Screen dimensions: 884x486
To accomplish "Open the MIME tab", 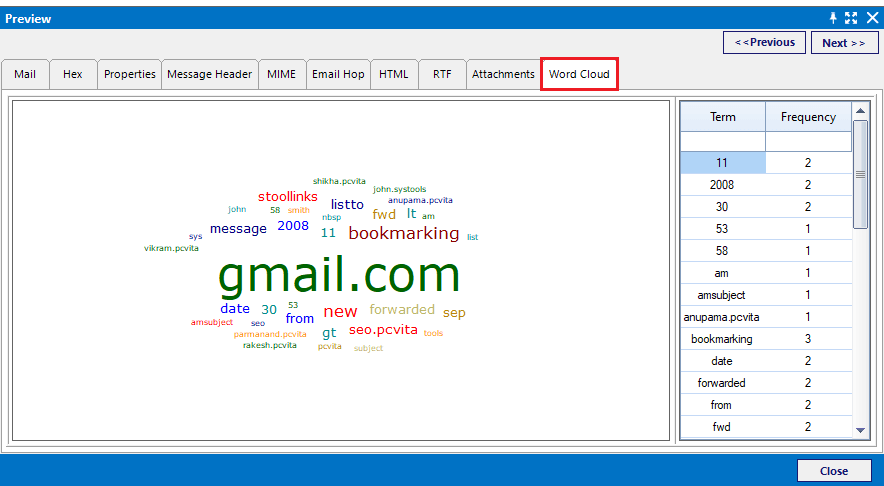I will click(282, 74).
